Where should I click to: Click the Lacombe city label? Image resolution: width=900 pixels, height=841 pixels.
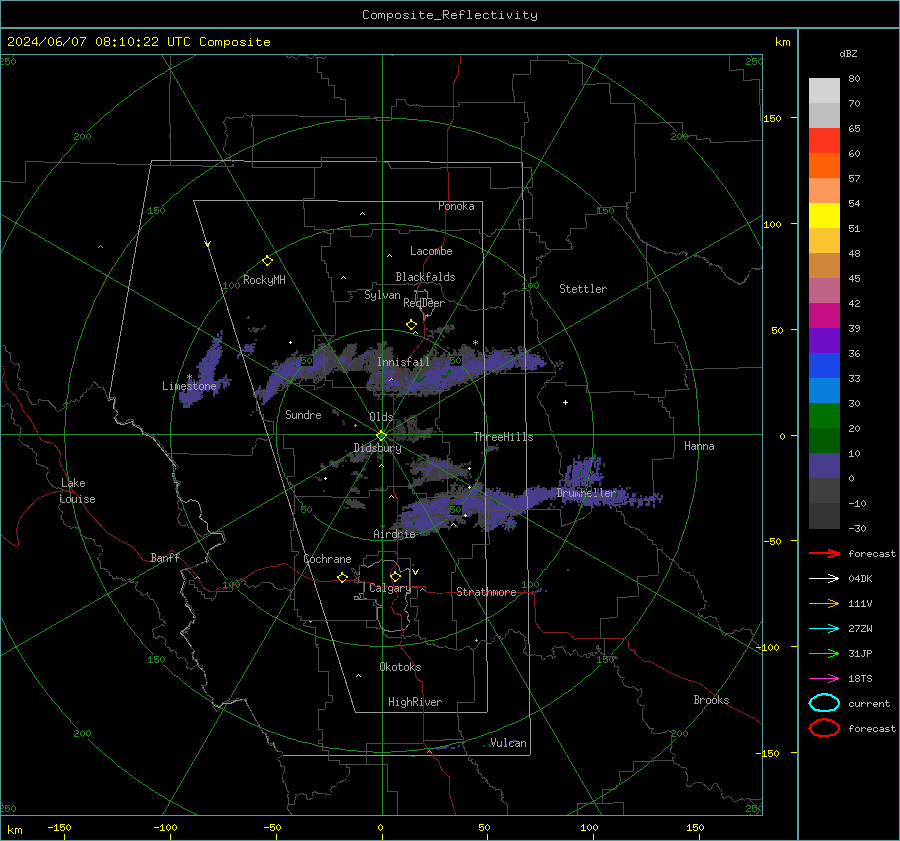tap(431, 251)
